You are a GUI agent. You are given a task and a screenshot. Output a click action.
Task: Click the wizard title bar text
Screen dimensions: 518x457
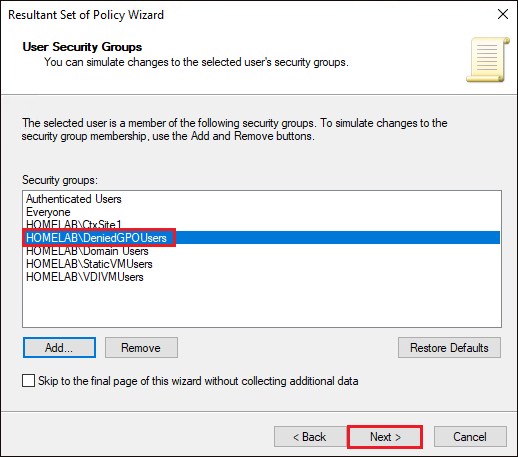click(x=86, y=15)
